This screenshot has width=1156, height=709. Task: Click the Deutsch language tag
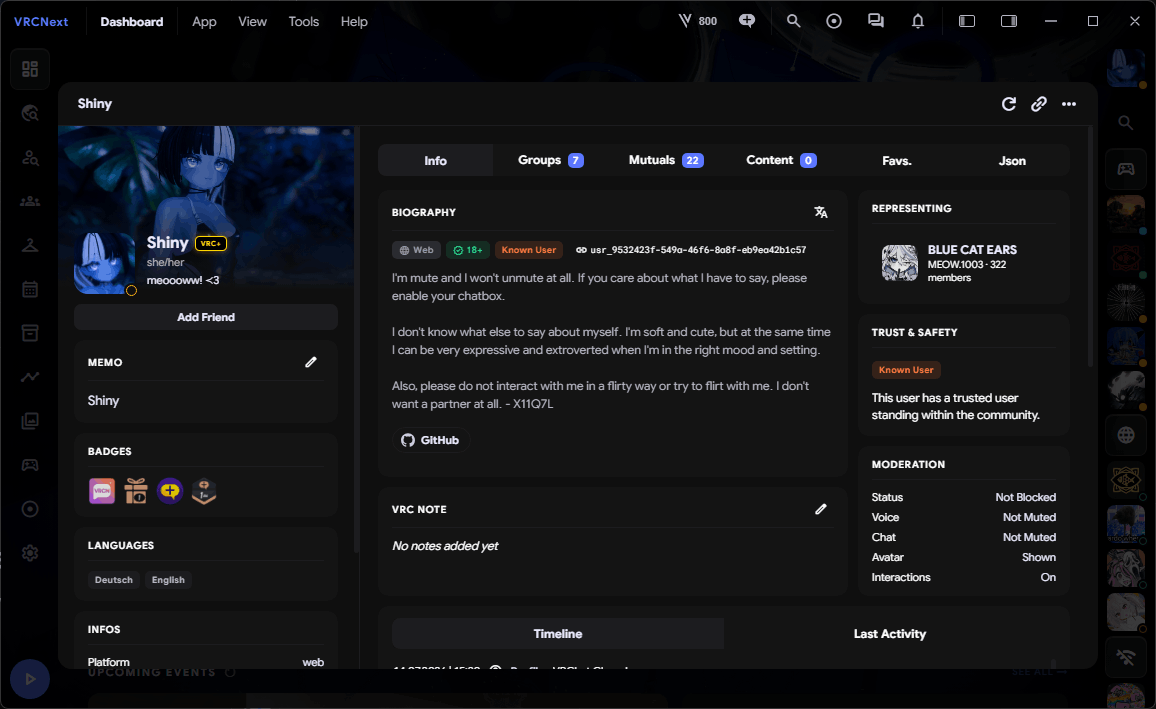coord(114,580)
